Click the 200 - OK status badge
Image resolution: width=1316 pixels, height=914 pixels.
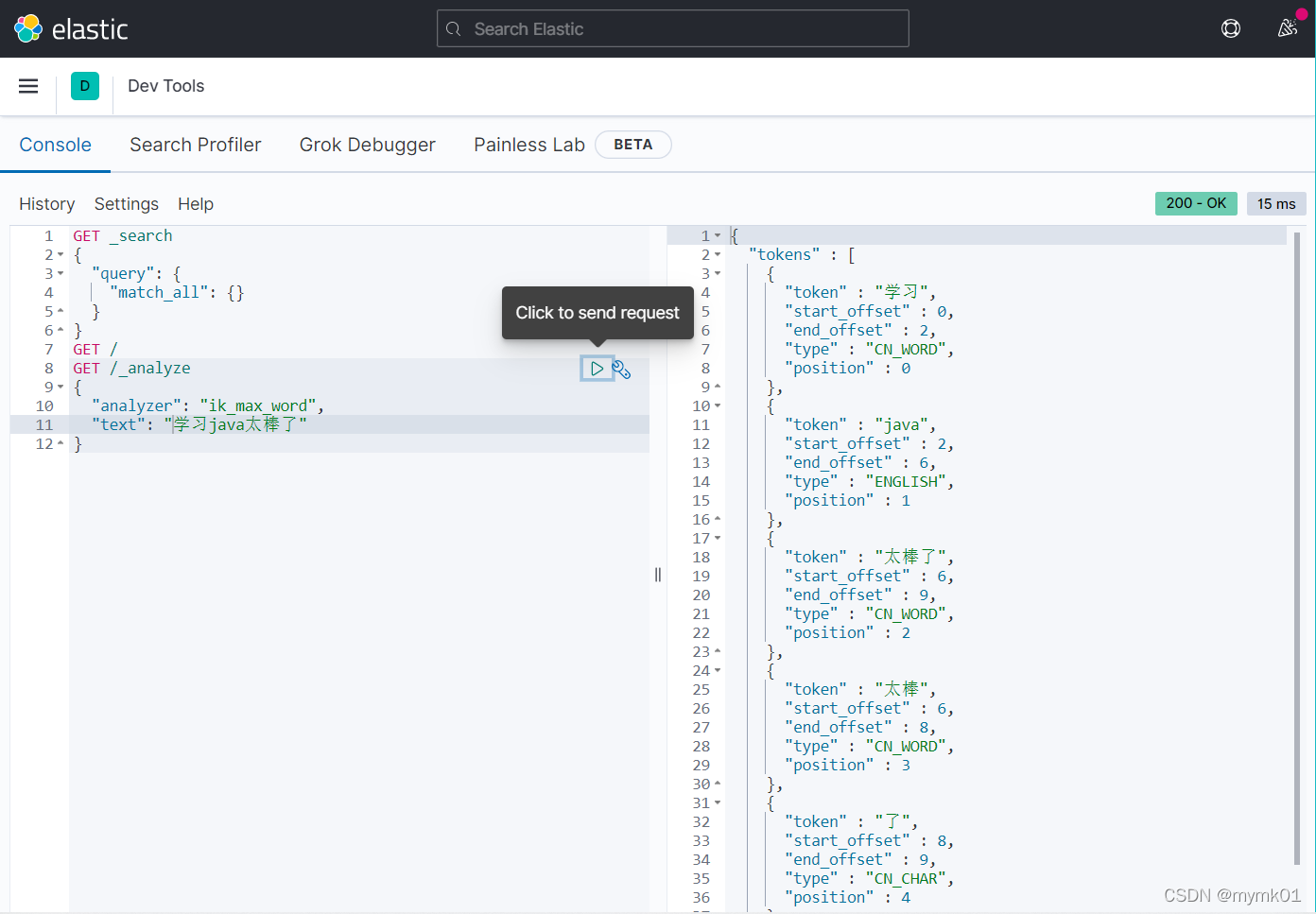click(x=1196, y=203)
